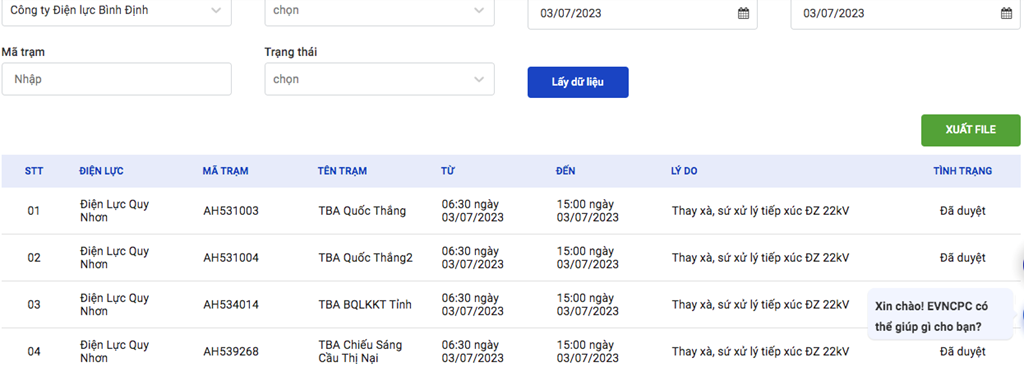Select the TBA Quốc Thắng2 row
Image resolution: width=1024 pixels, height=367 pixels.
click(x=511, y=258)
